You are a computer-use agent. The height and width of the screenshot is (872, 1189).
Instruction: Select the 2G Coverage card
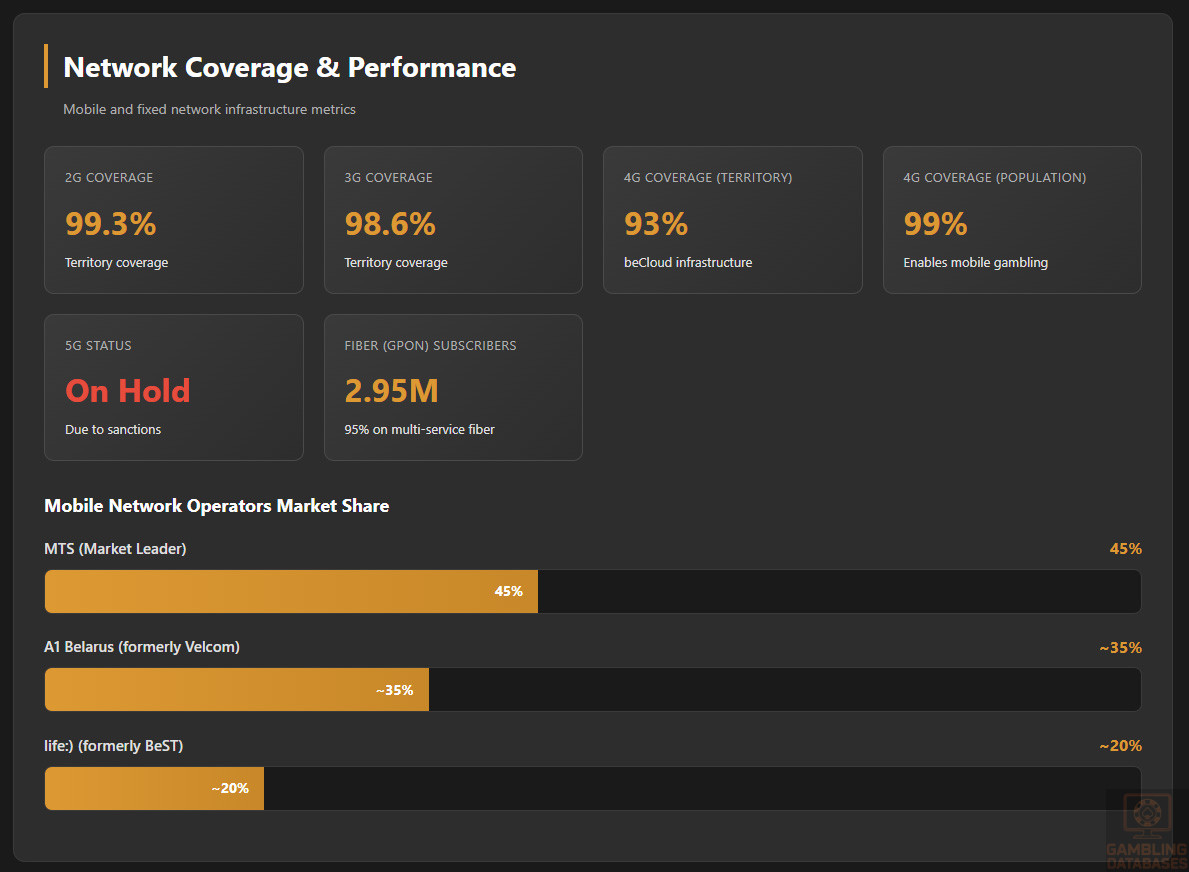(173, 220)
